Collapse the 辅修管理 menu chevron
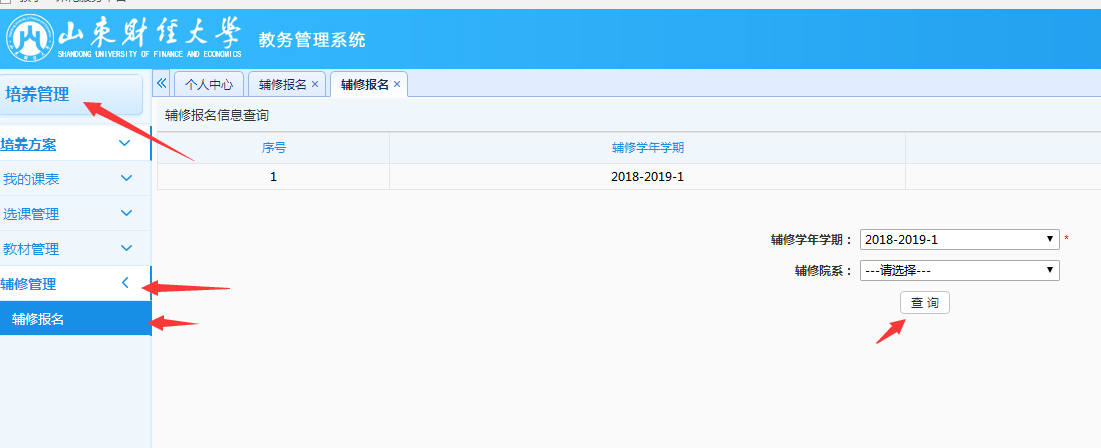This screenshot has height=448, width=1101. coord(125,284)
